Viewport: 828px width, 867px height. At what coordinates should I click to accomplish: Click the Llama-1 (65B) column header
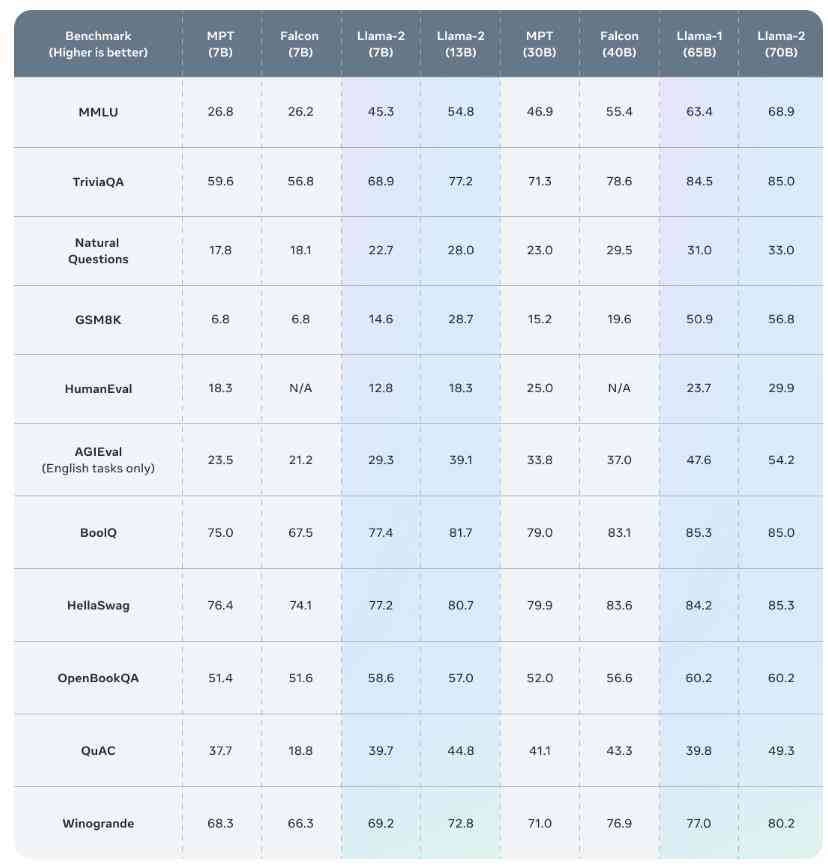coord(699,44)
